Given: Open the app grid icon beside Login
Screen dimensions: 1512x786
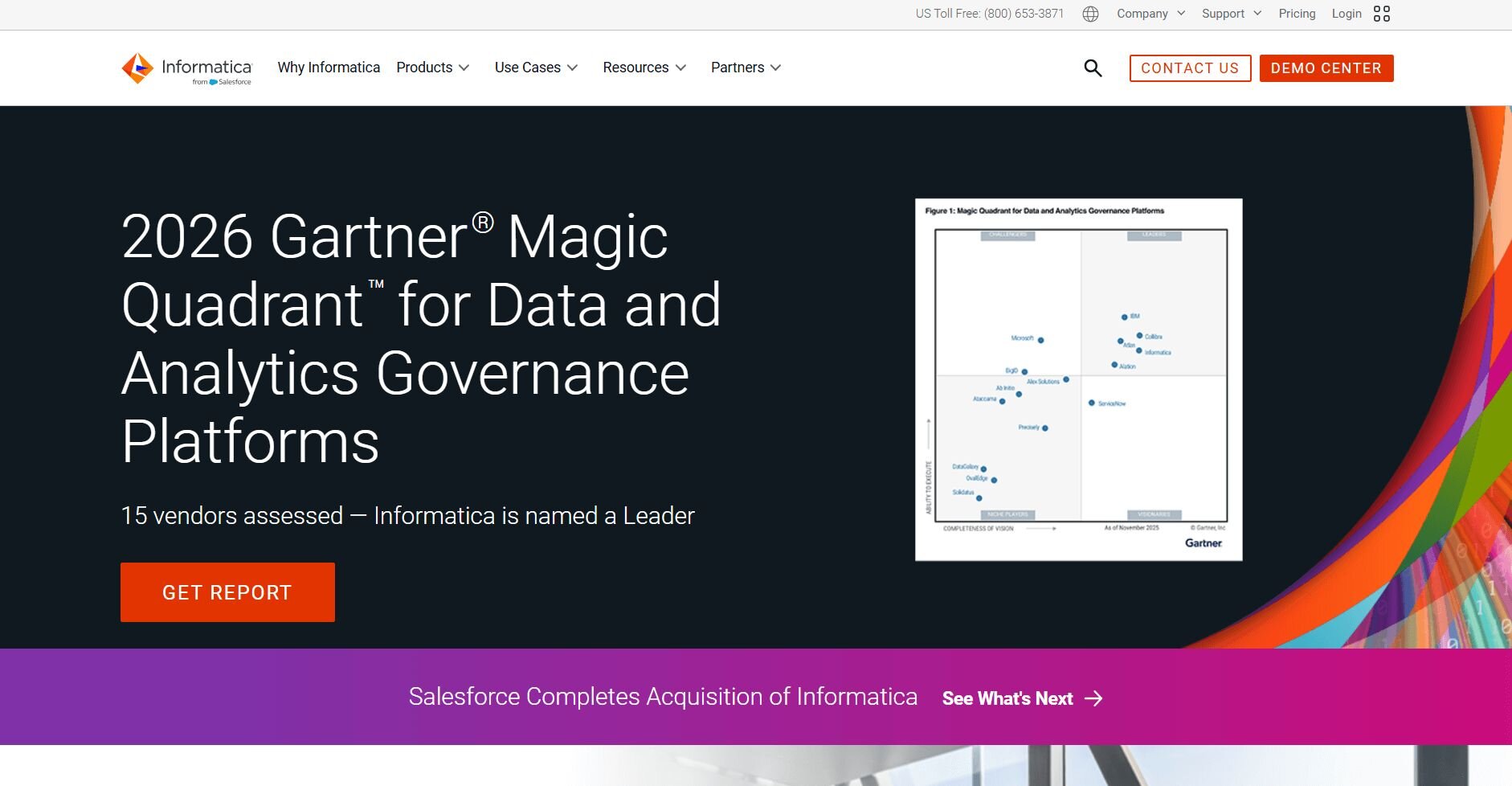Looking at the screenshot, I should pos(1381,14).
